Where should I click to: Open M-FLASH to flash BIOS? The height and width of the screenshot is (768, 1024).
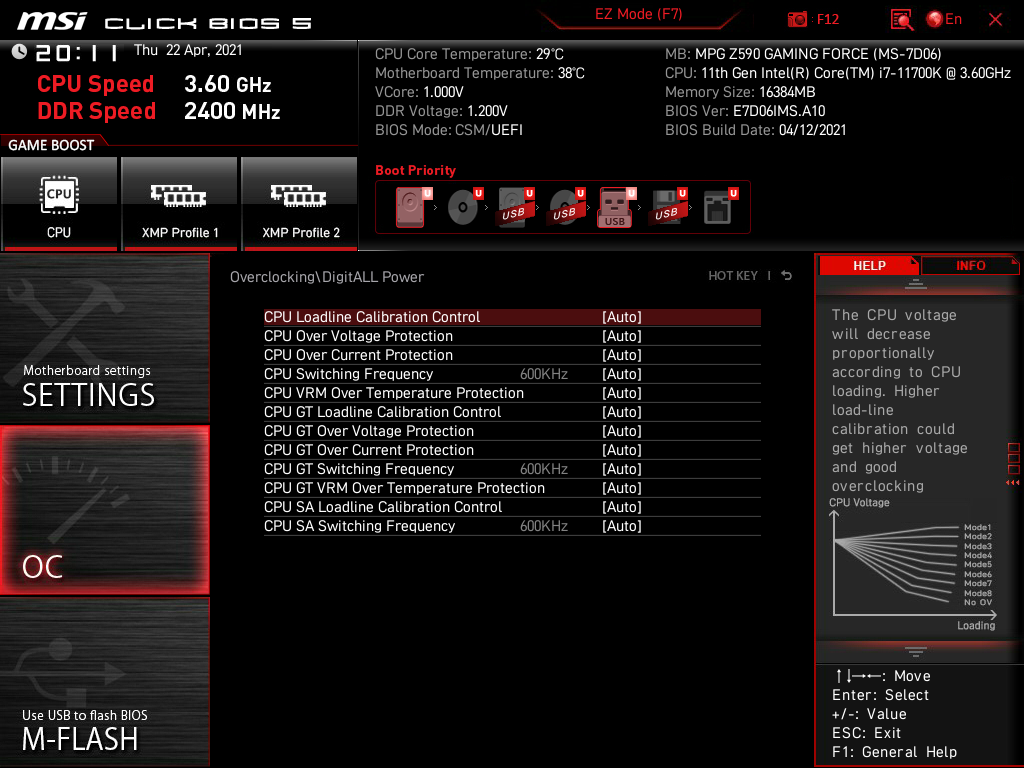104,682
